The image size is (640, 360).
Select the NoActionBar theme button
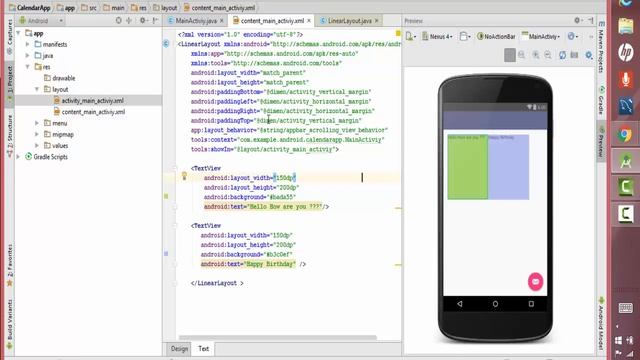(x=496, y=36)
